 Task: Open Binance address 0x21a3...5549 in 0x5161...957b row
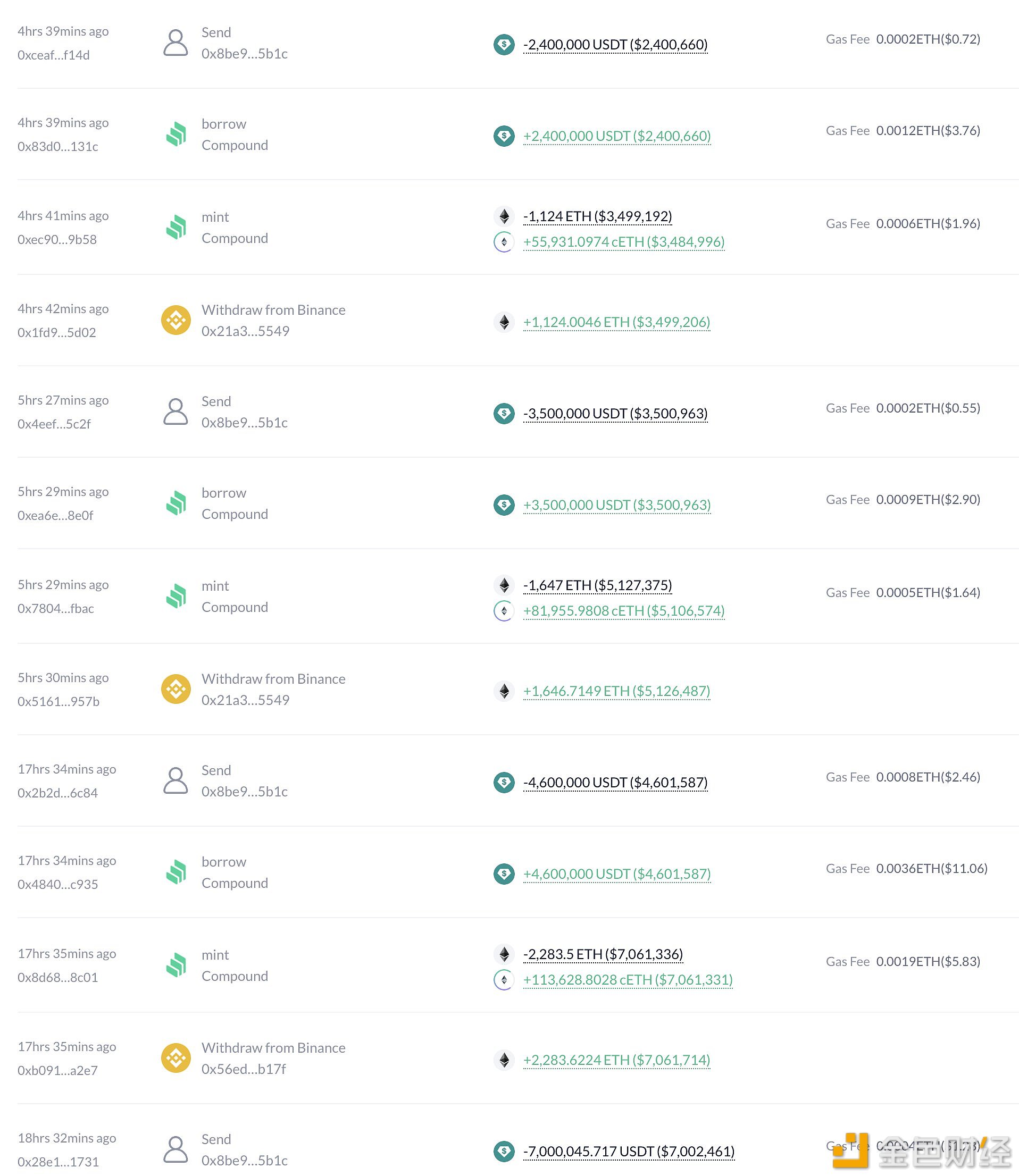(x=246, y=700)
